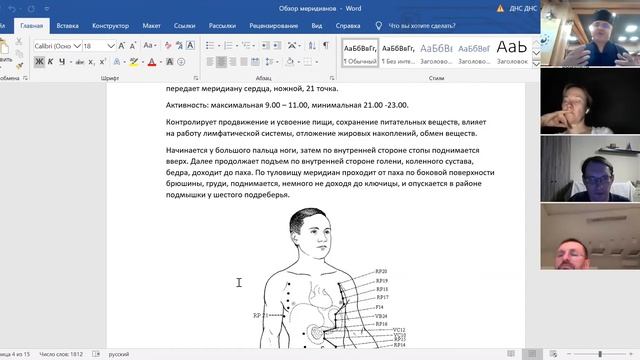
Task: Switch to the Вид tab
Action: point(317,26)
